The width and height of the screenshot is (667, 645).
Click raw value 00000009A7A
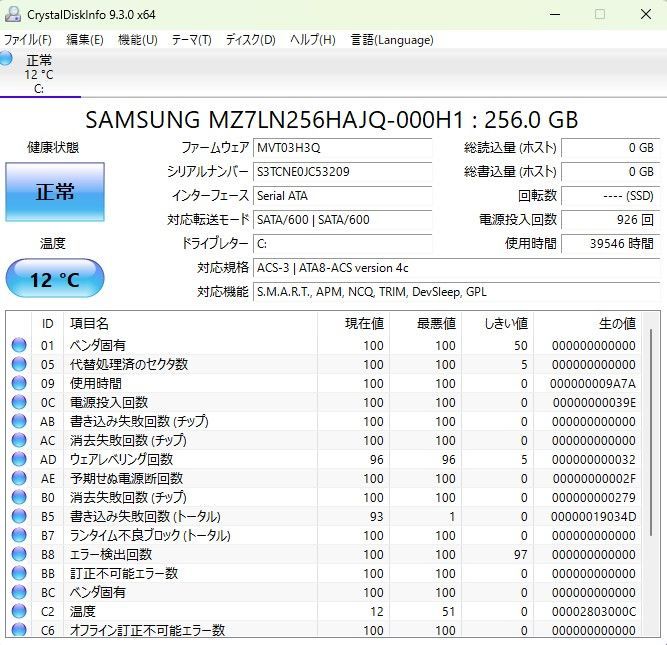593,384
